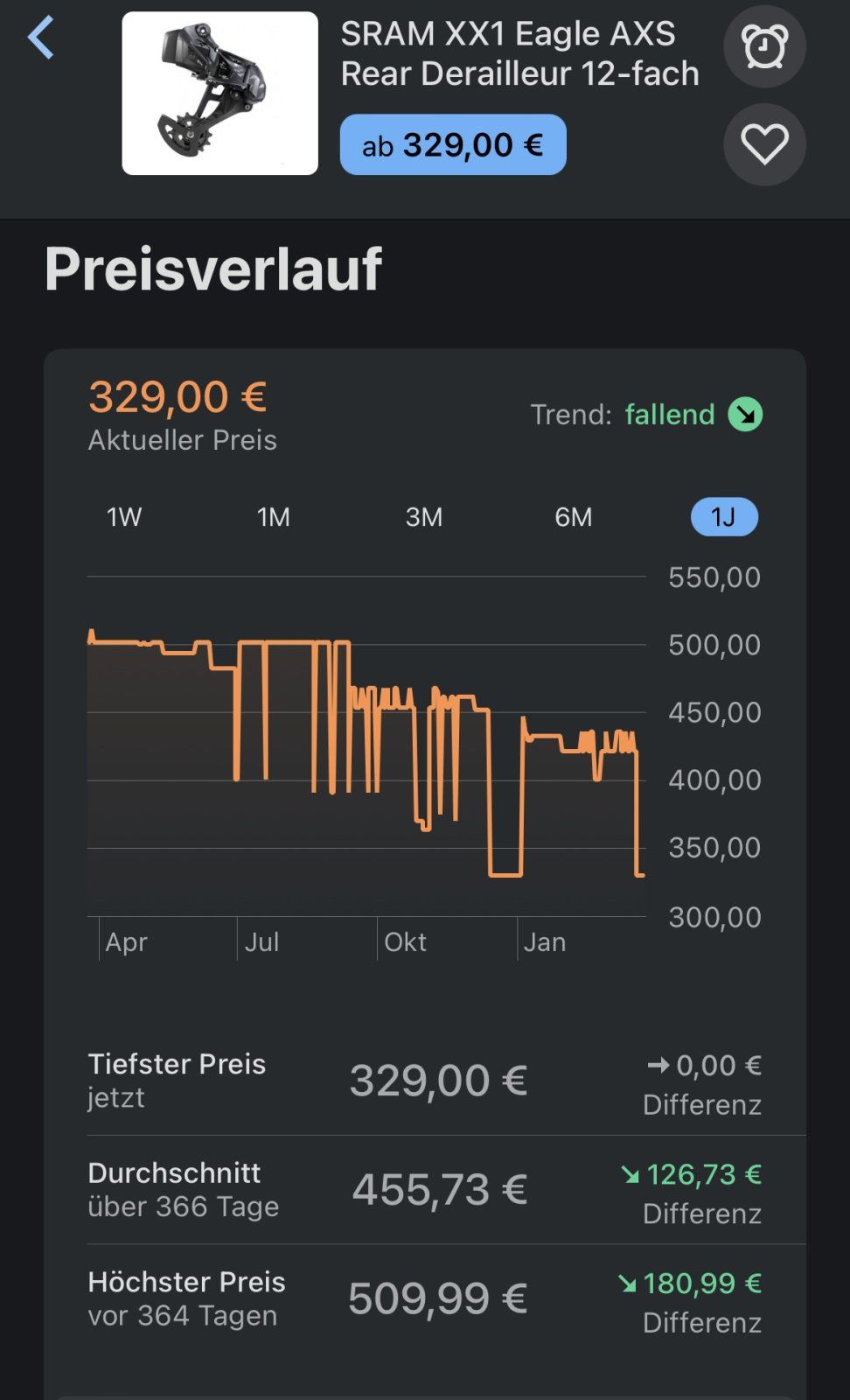The height and width of the screenshot is (1400, 850).
Task: Tap the 126,73 € difference down-arrow
Action: (630, 1175)
